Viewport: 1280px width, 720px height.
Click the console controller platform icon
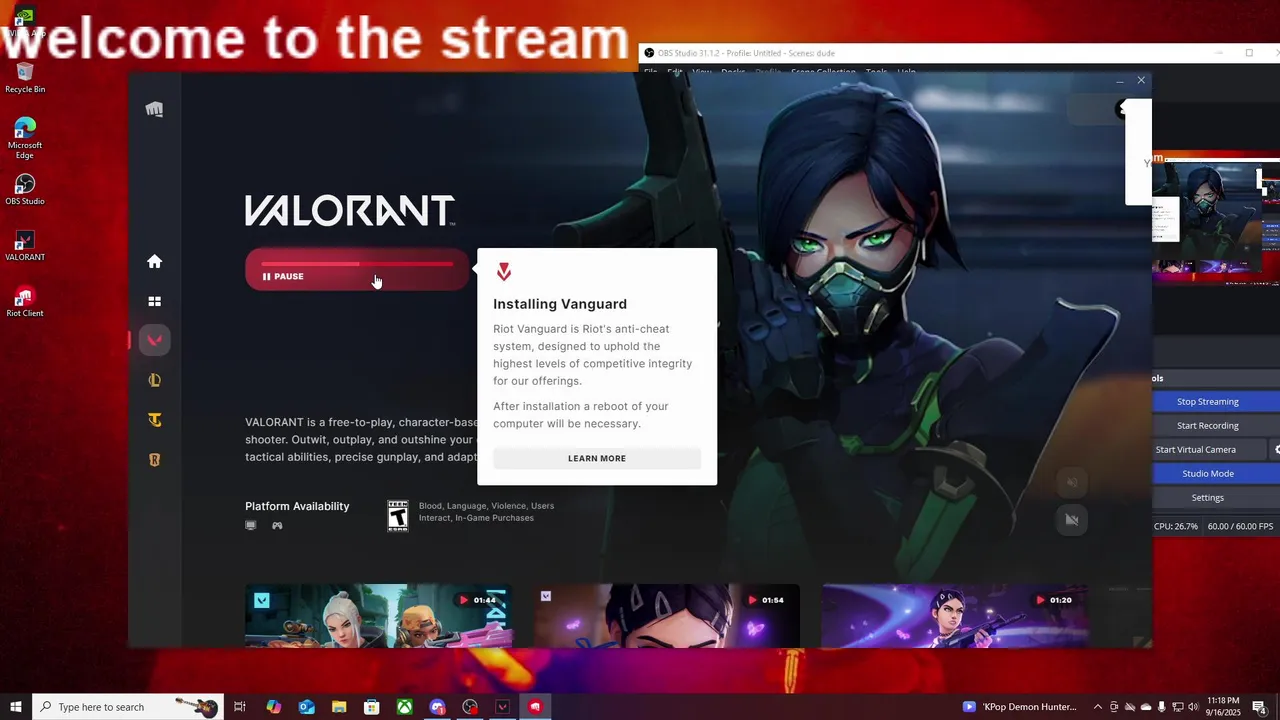(277, 525)
